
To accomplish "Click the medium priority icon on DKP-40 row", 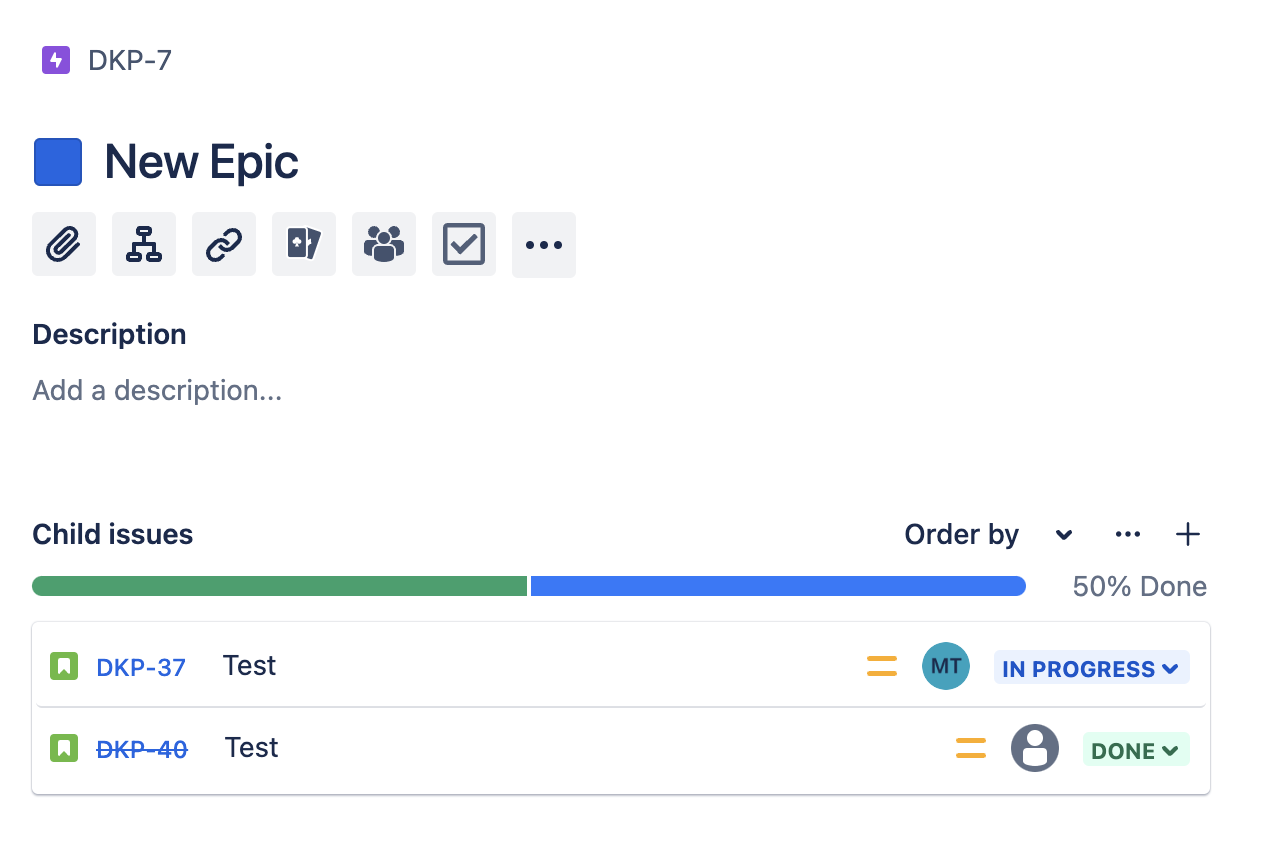I will (970, 747).
